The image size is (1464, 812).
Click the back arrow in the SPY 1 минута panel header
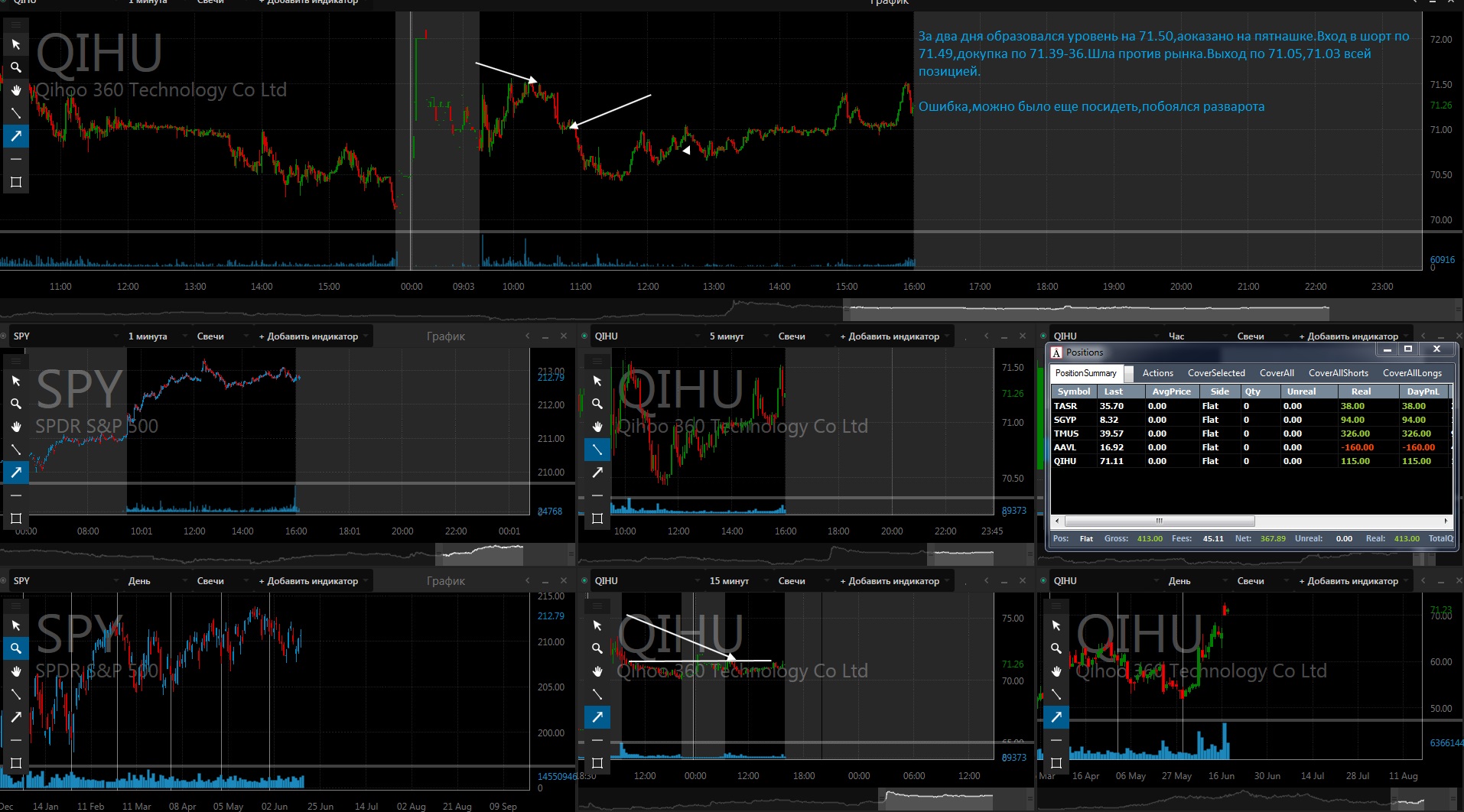(x=527, y=336)
